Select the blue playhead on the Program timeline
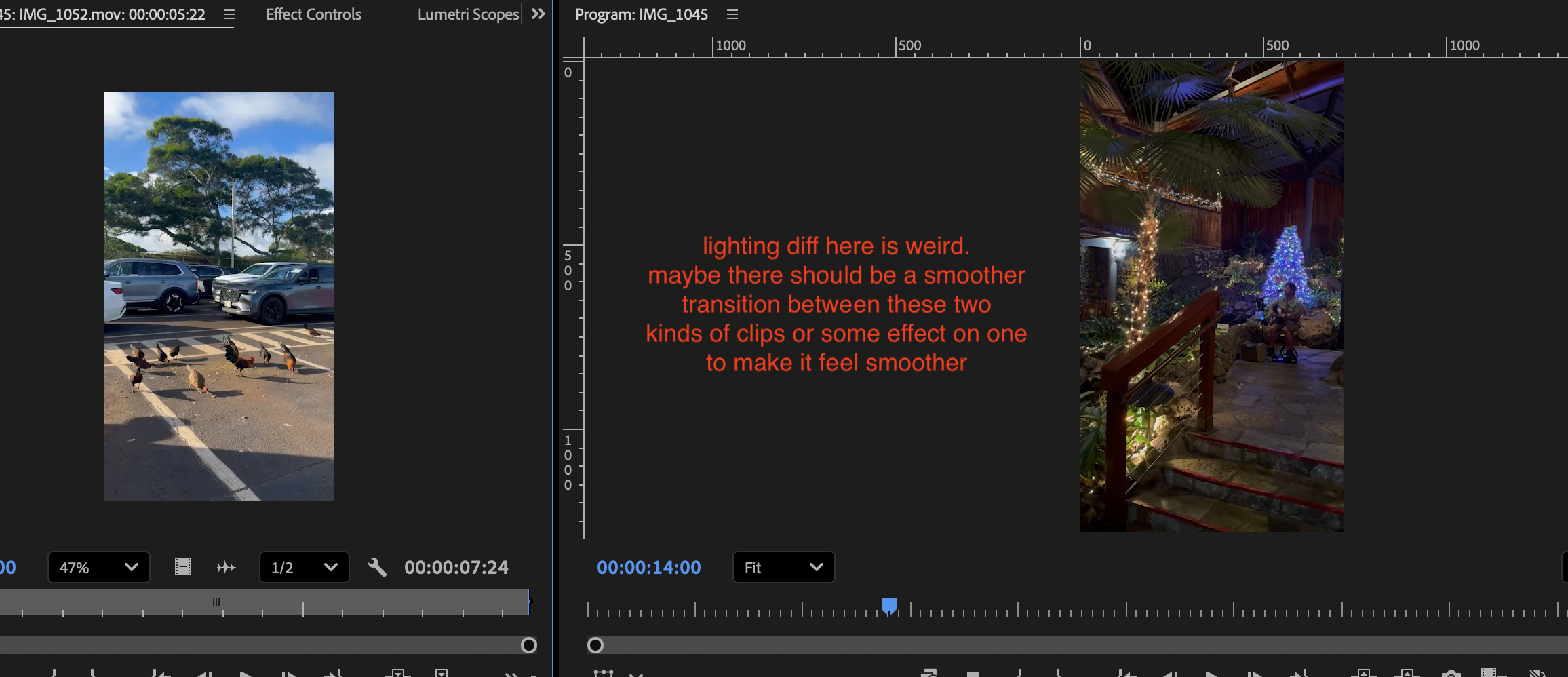1568x677 pixels. click(889, 604)
